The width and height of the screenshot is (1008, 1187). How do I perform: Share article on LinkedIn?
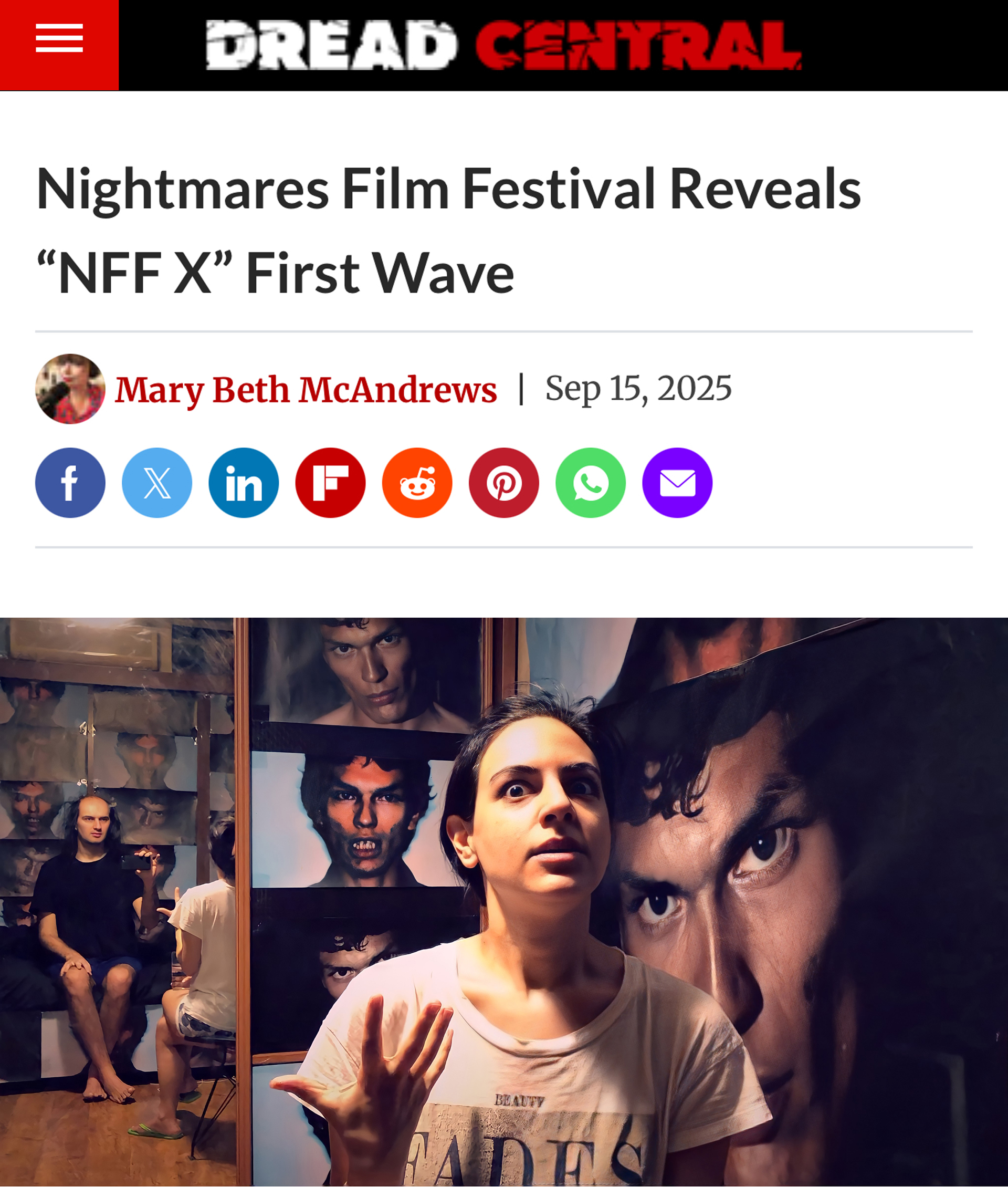[244, 483]
